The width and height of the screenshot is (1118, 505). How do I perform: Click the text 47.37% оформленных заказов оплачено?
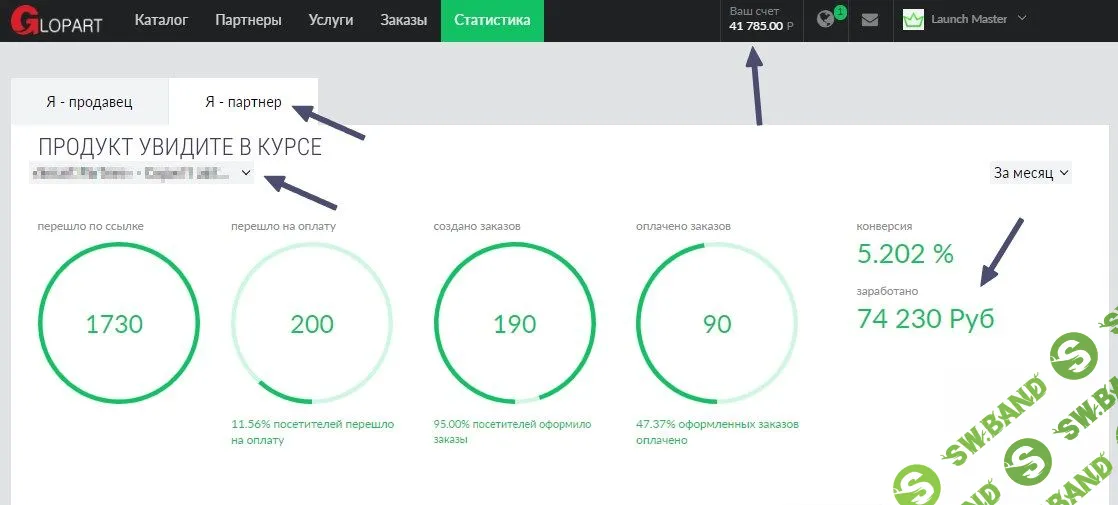tap(717, 432)
